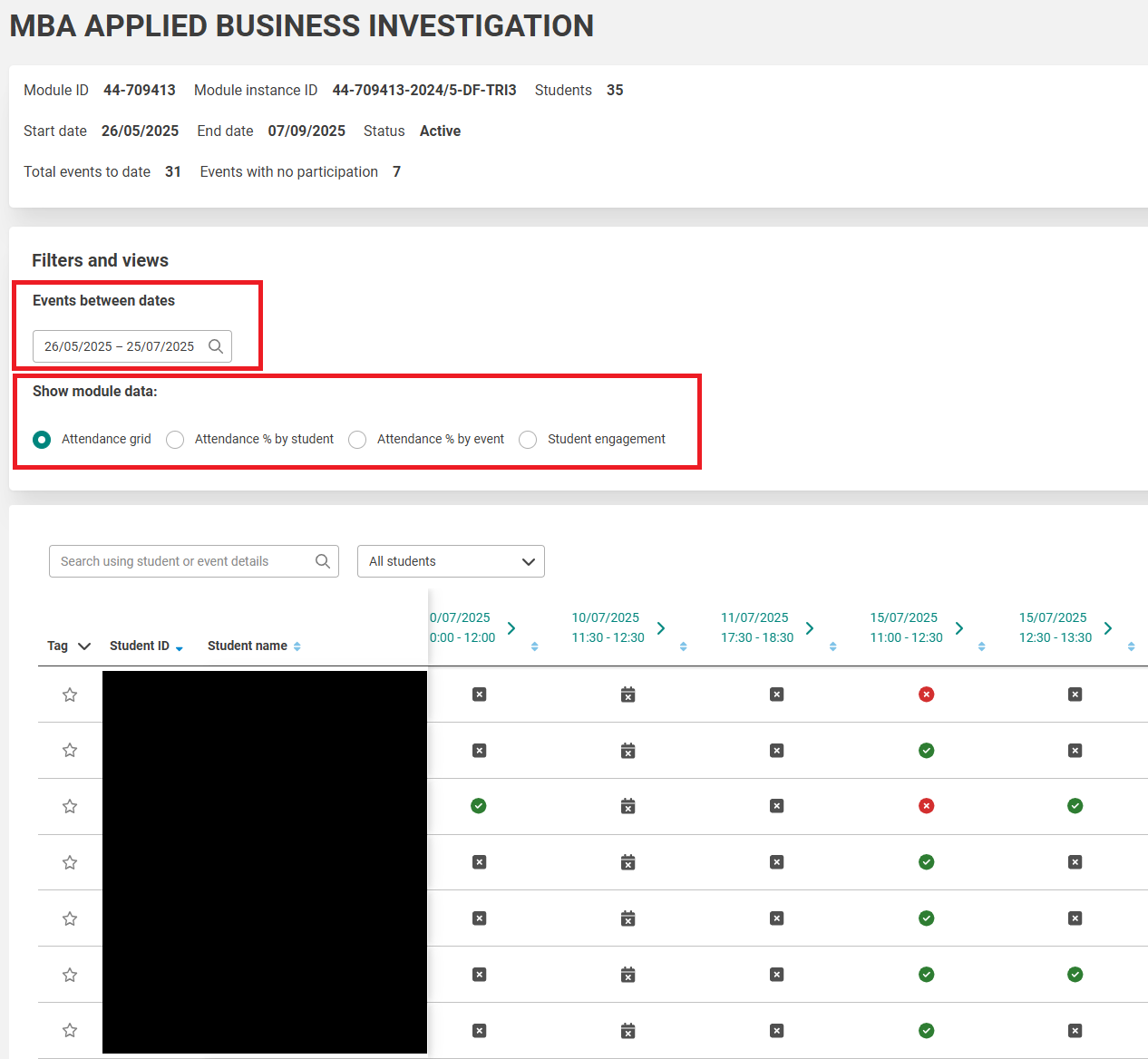Choose the Attendance % by event option
1148x1059 pixels.
357,440
